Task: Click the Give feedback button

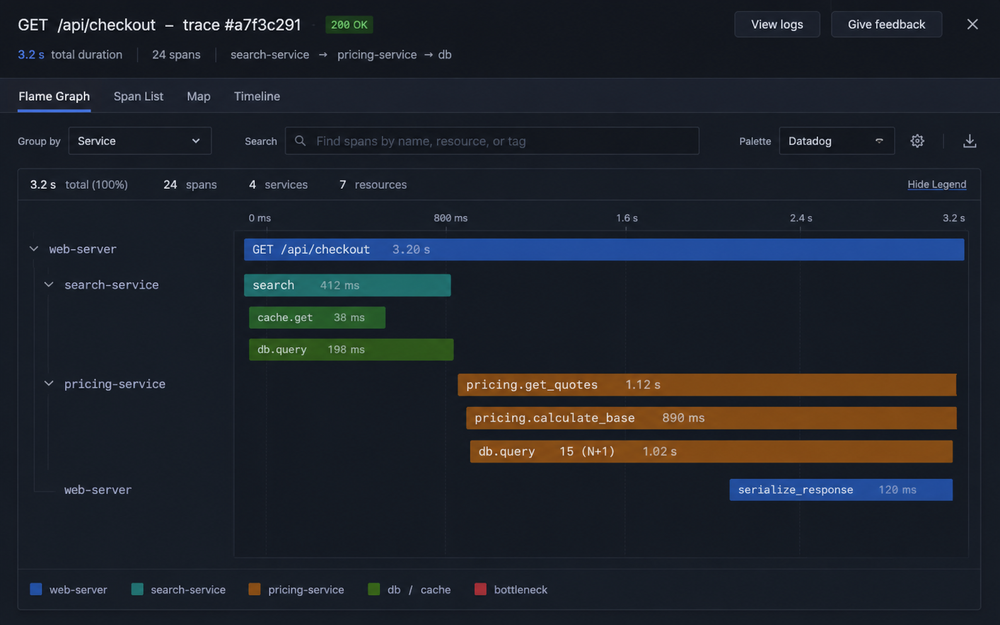Action: coord(886,24)
